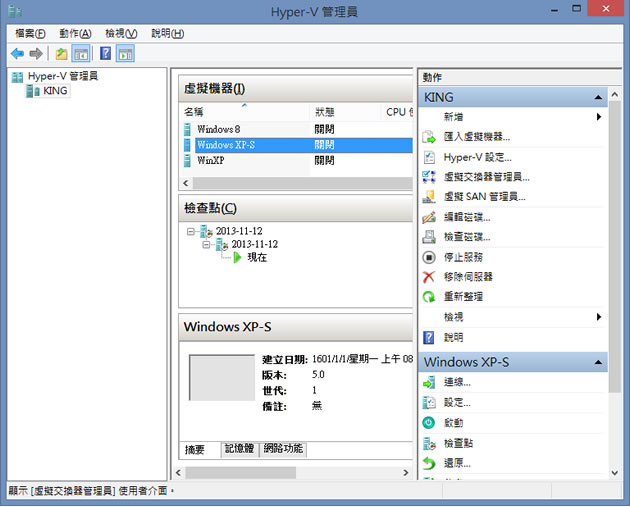Click 設定 settings icon for Windows XP-S

(x=429, y=402)
